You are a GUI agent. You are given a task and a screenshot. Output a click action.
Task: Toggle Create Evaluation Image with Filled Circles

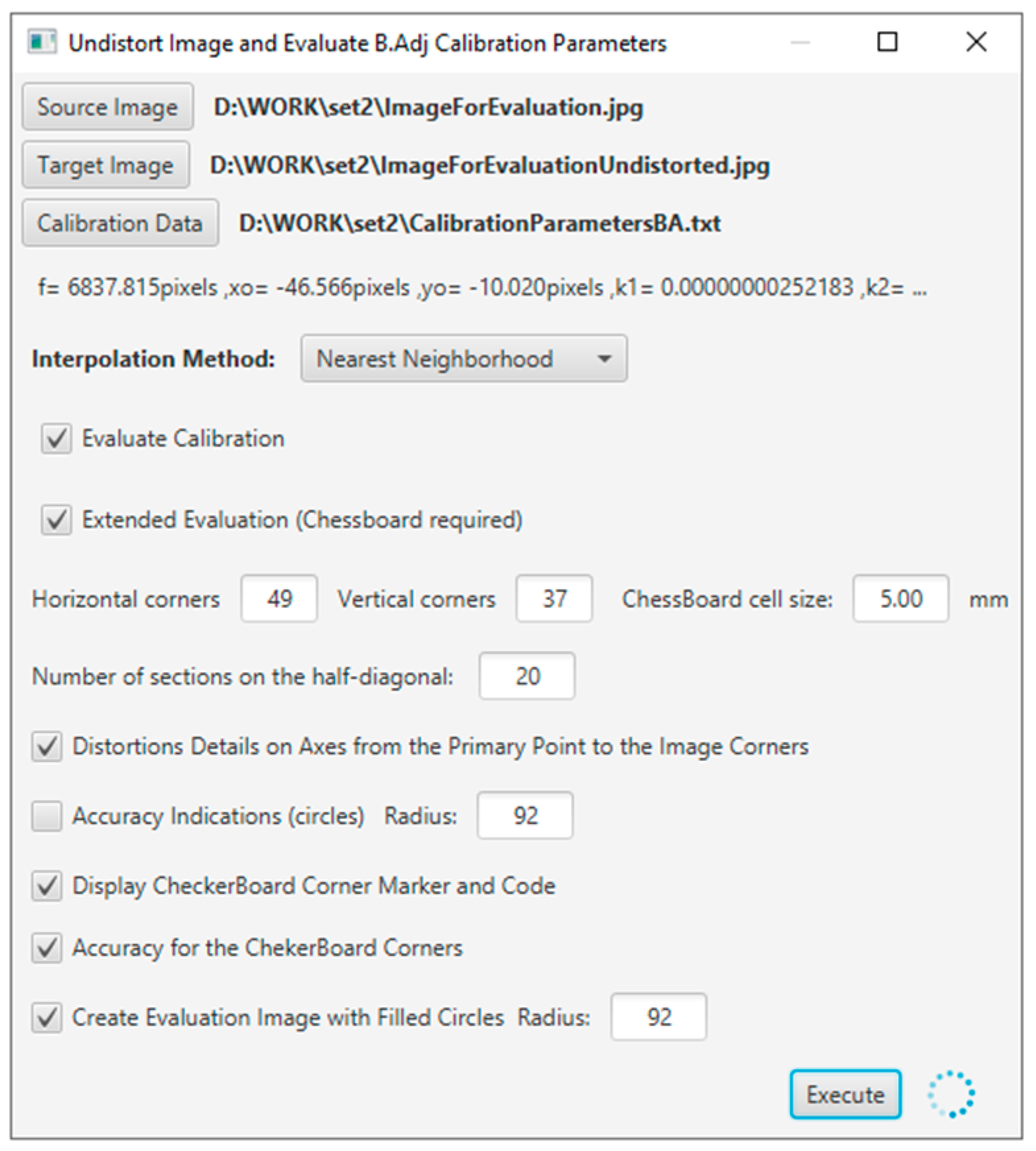(47, 1018)
